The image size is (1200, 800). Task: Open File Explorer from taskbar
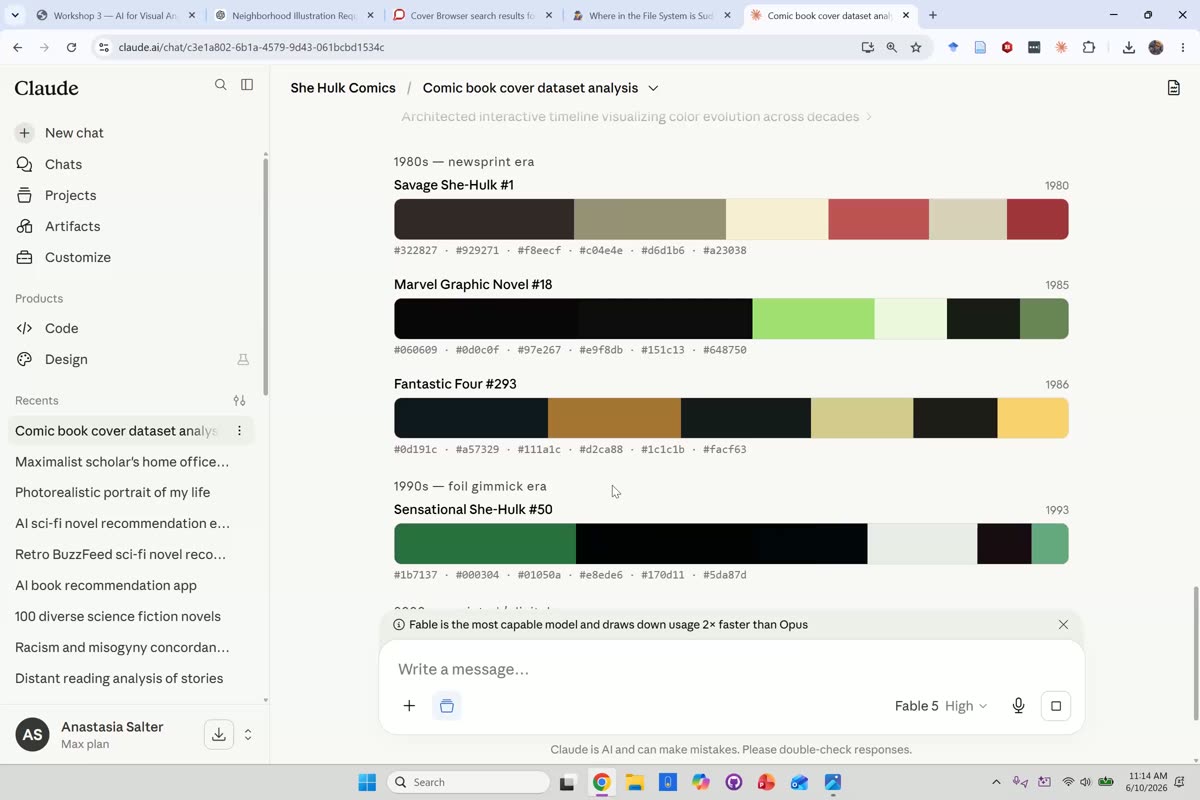coord(635,782)
